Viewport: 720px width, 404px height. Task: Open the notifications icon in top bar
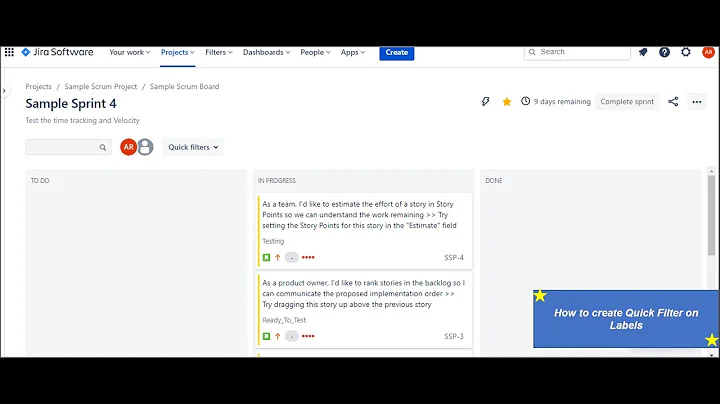coord(643,52)
